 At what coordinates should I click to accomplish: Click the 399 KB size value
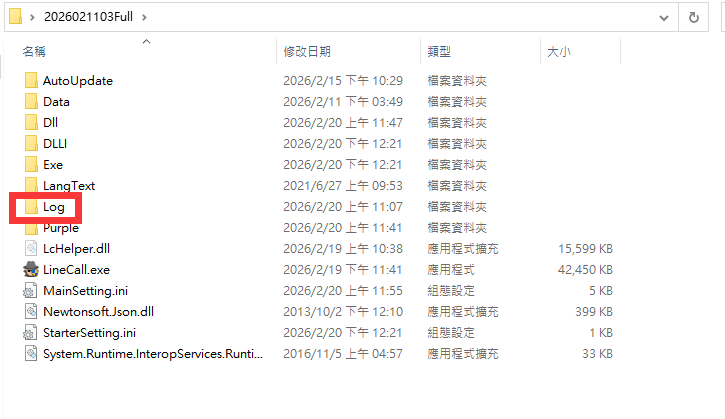594,312
